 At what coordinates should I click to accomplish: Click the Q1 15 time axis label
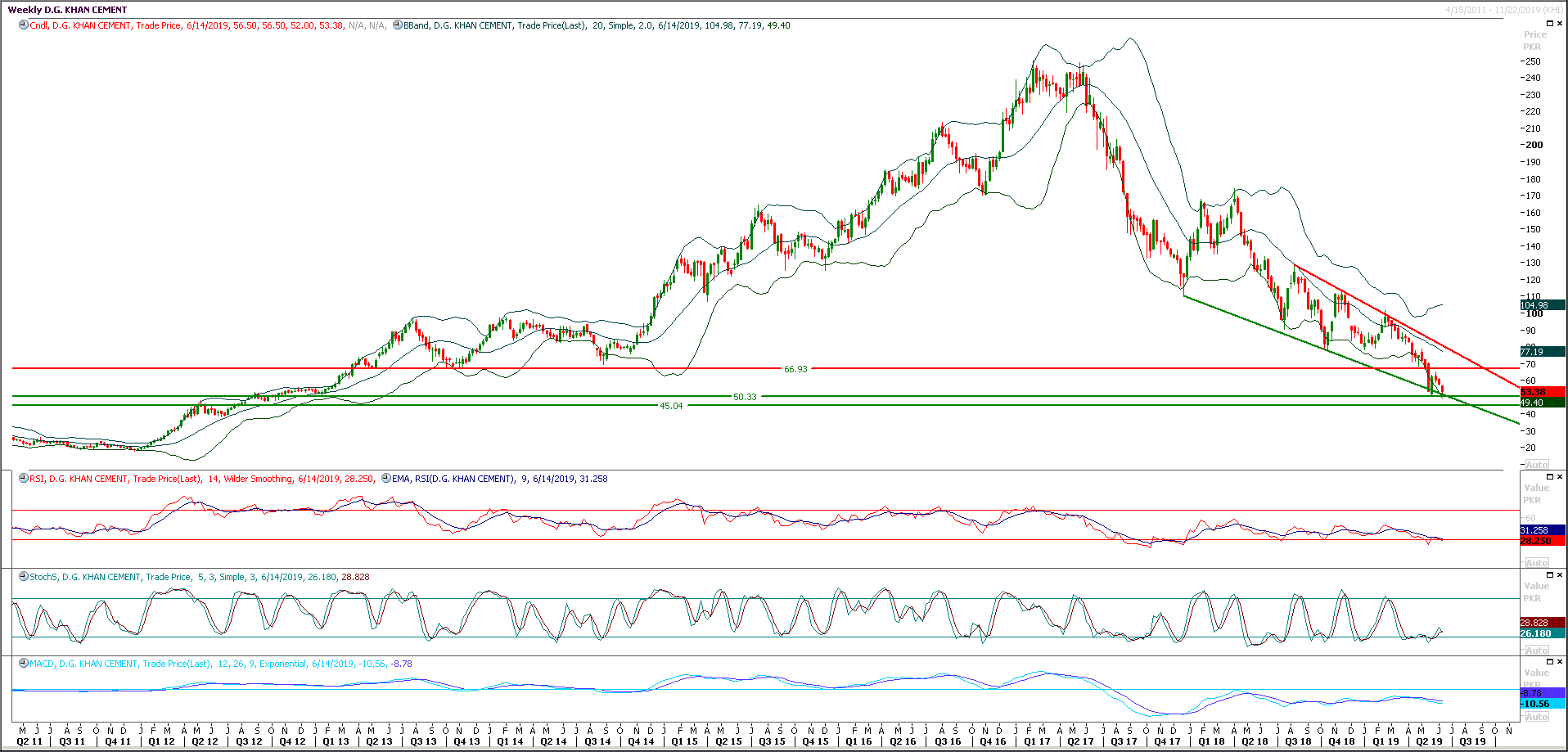[684, 741]
